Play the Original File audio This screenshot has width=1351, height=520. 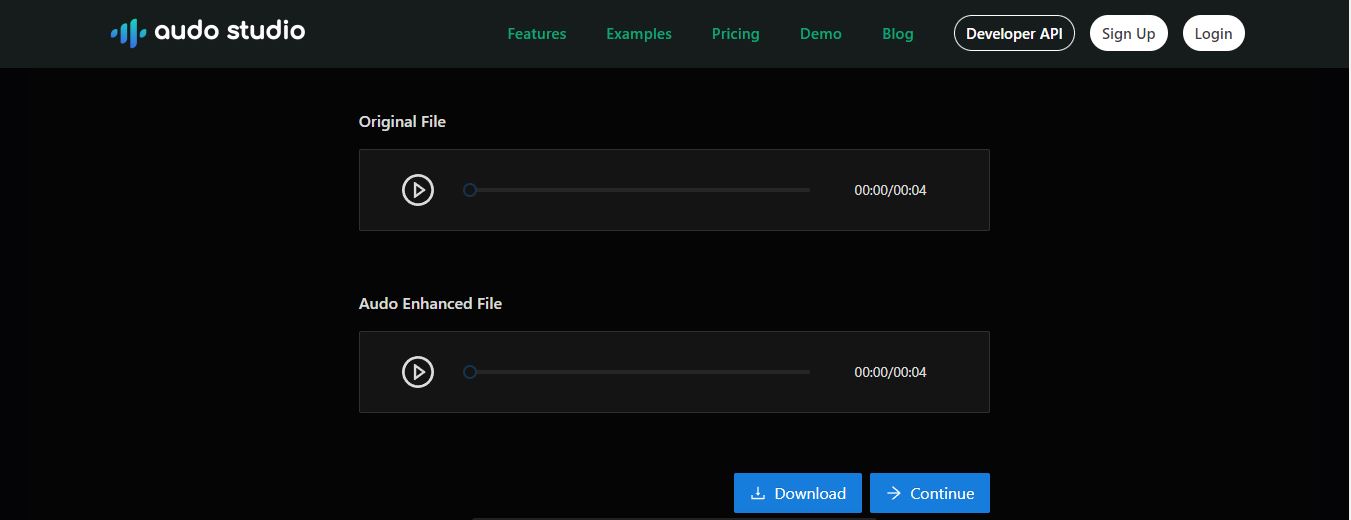pyautogui.click(x=418, y=190)
